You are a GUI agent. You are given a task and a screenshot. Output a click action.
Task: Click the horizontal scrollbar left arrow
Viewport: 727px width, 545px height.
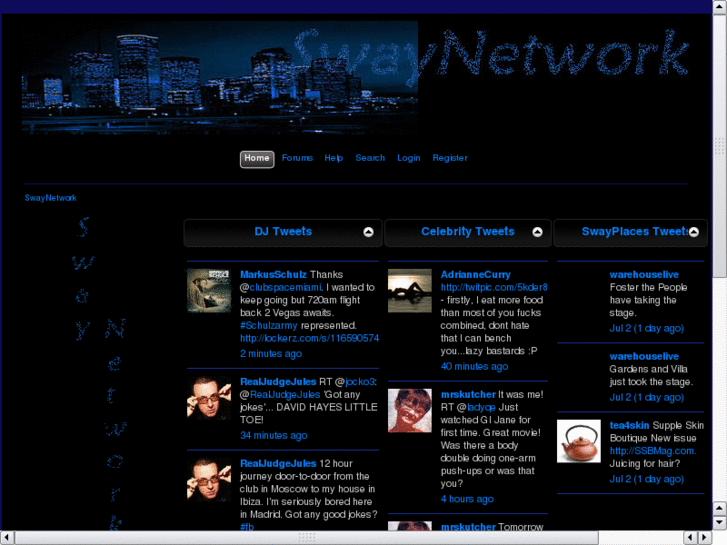pos(7,538)
